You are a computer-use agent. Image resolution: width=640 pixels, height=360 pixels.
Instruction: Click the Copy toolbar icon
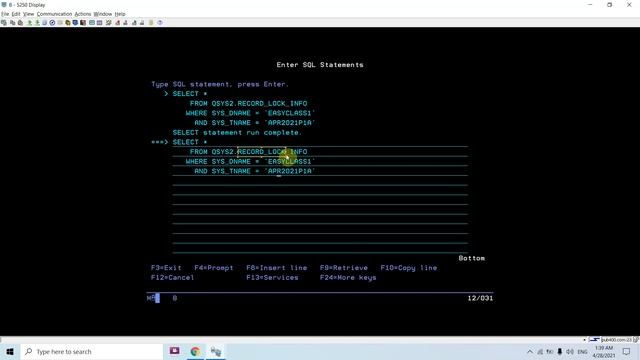[13, 23]
